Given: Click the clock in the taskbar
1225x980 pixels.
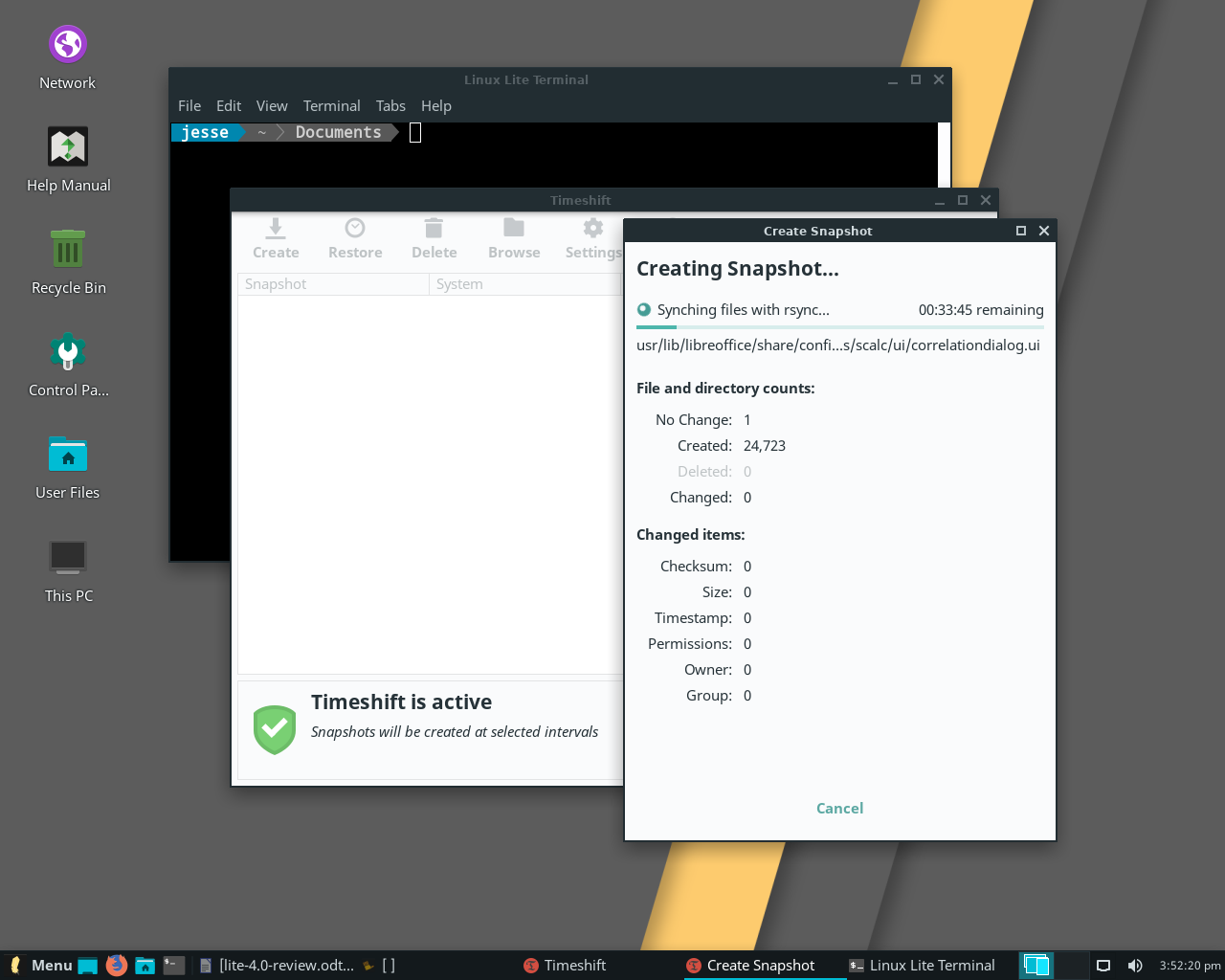Looking at the screenshot, I should pos(1190,966).
